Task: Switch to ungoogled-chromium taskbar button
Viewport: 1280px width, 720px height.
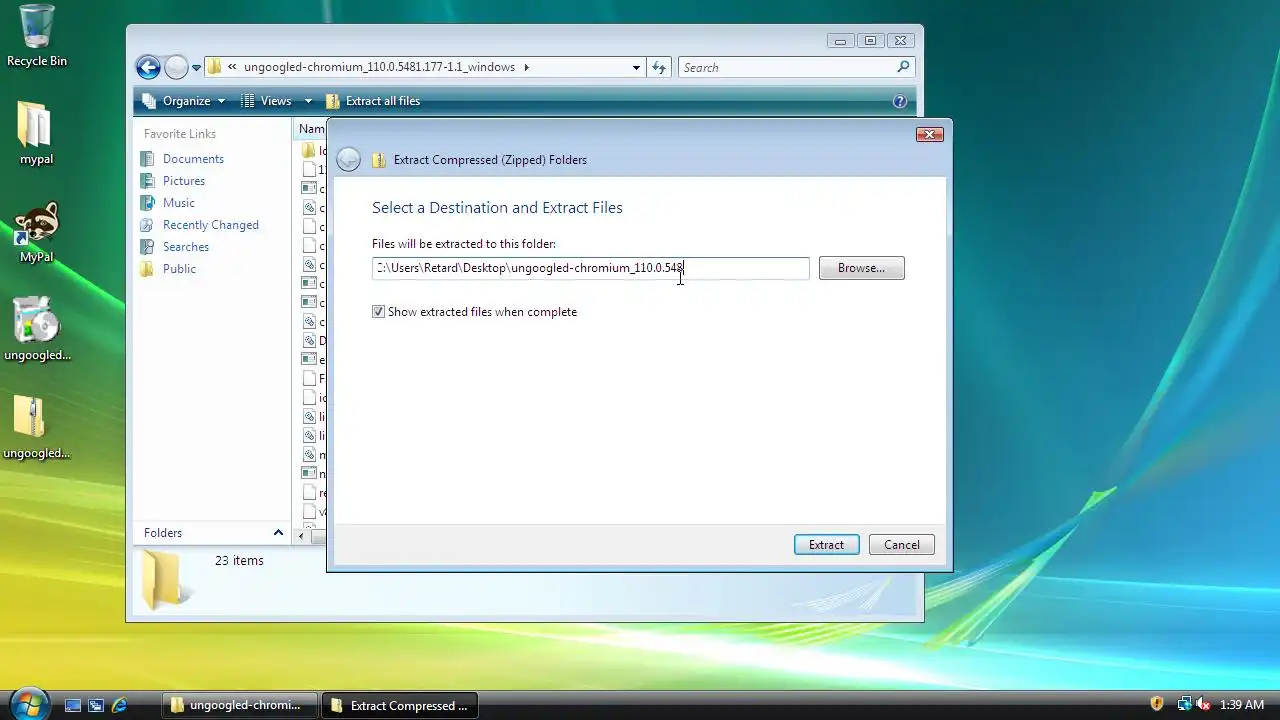Action: point(239,705)
